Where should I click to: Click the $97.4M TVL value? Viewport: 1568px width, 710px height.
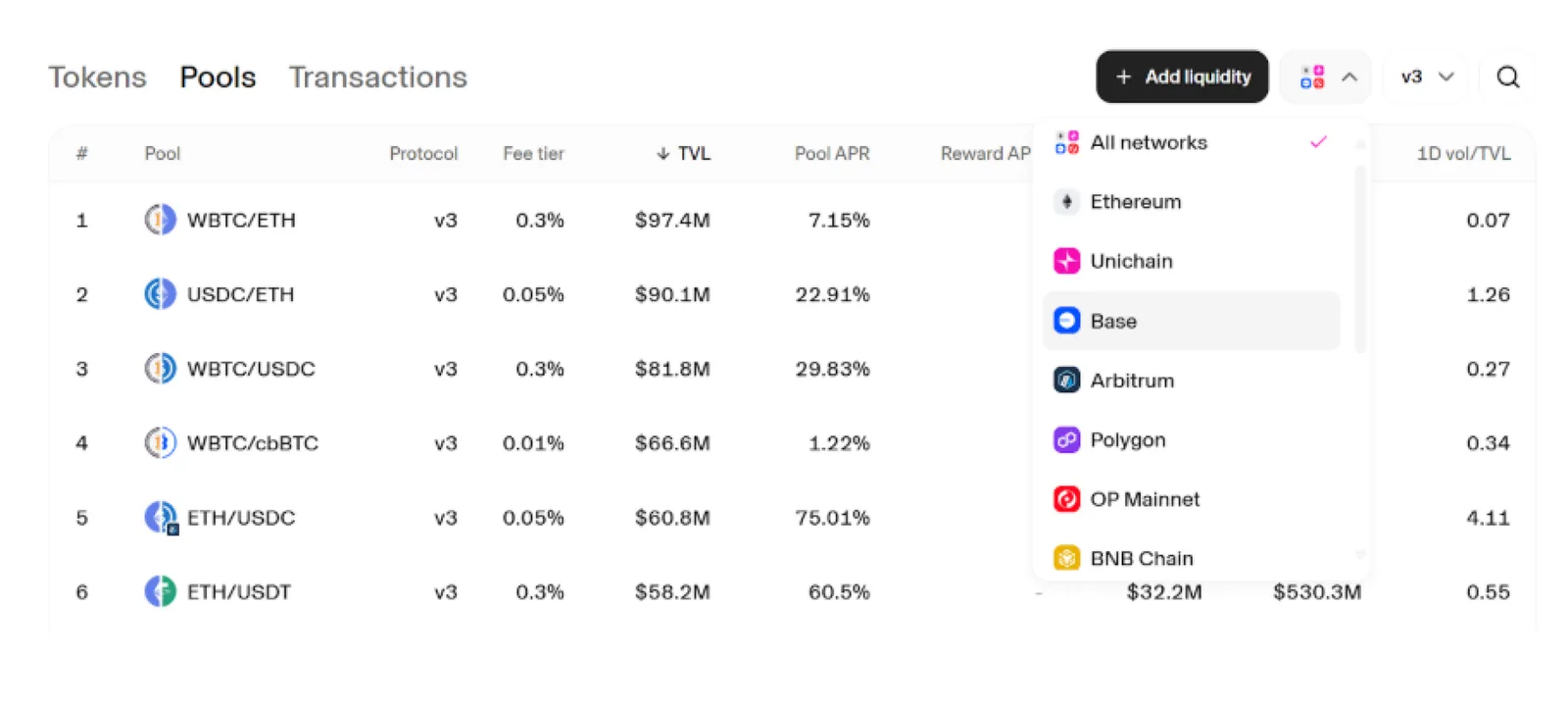coord(672,220)
